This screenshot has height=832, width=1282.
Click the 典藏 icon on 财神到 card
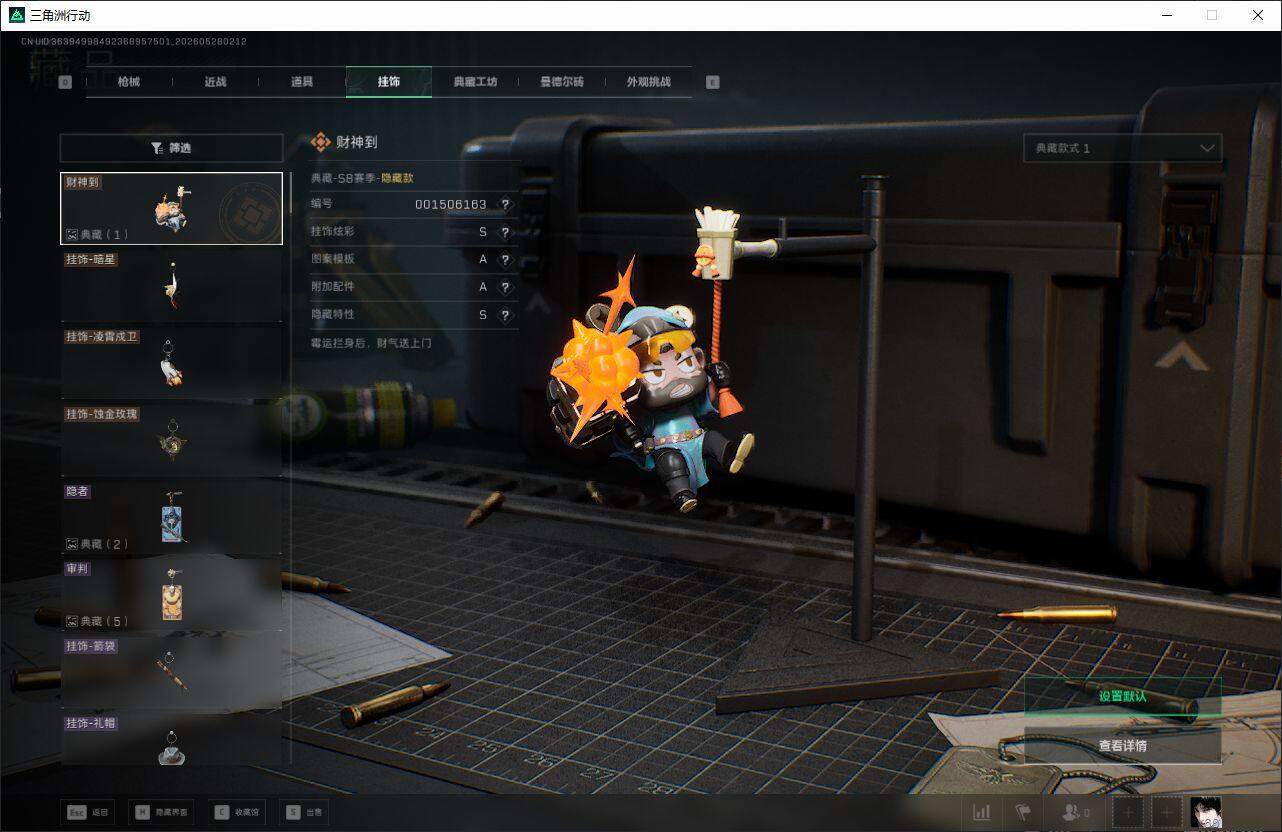72,235
